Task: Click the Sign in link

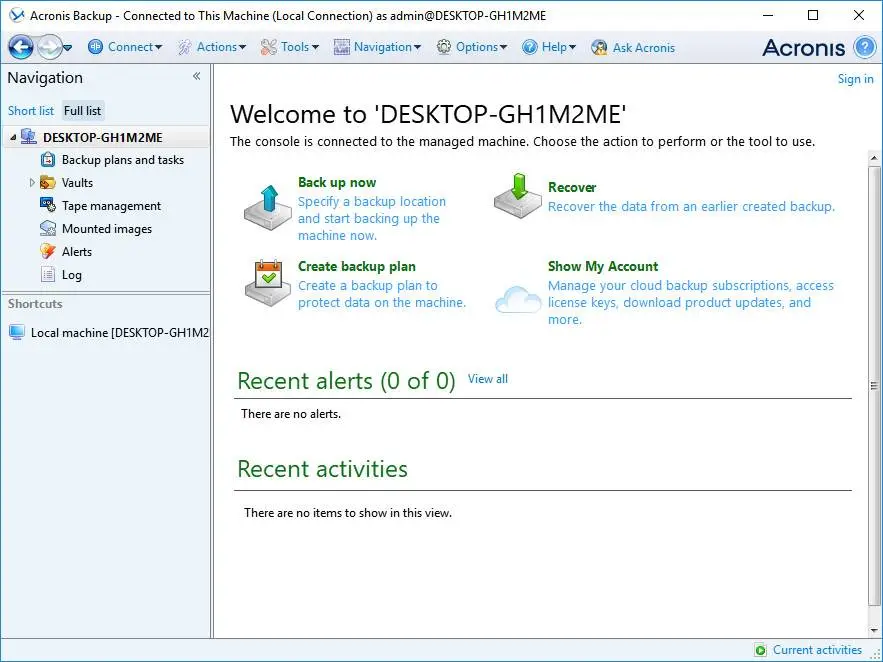Action: [x=855, y=79]
